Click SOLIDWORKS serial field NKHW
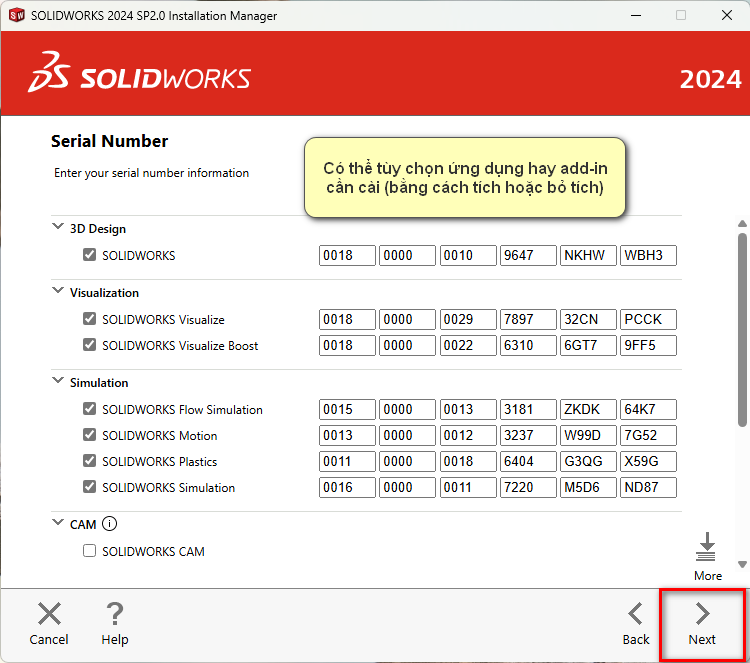This screenshot has height=663, width=750. pyautogui.click(x=588, y=255)
